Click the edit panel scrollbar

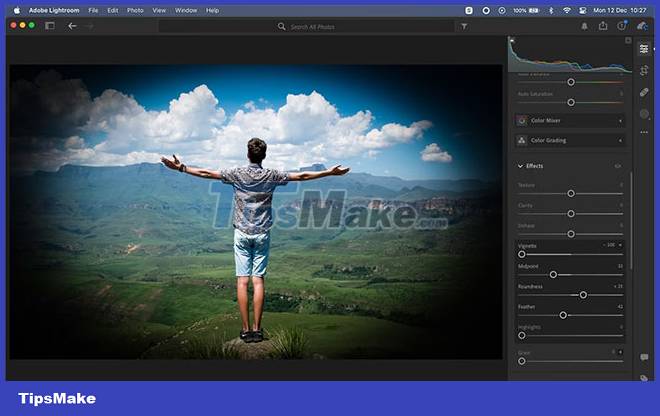[x=631, y=221]
